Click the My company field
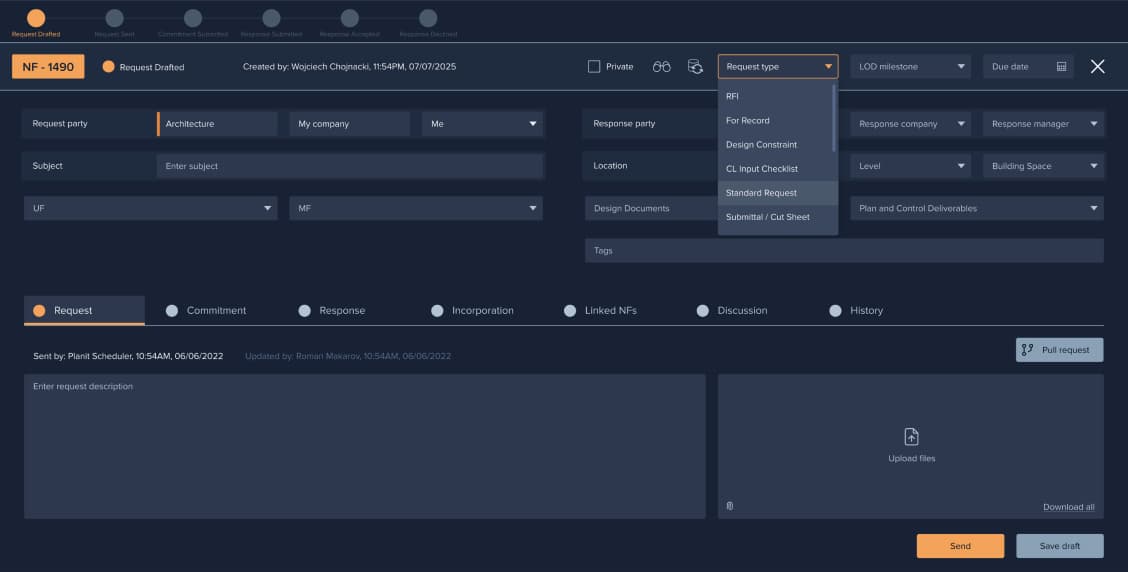Image resolution: width=1128 pixels, height=572 pixels. [x=350, y=124]
